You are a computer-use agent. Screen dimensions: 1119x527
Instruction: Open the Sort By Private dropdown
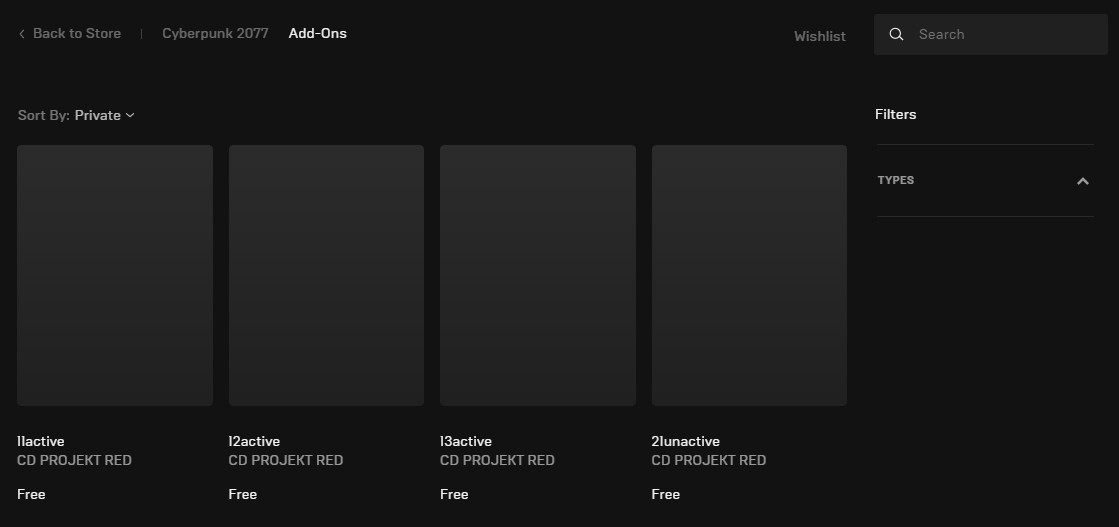(x=104, y=115)
